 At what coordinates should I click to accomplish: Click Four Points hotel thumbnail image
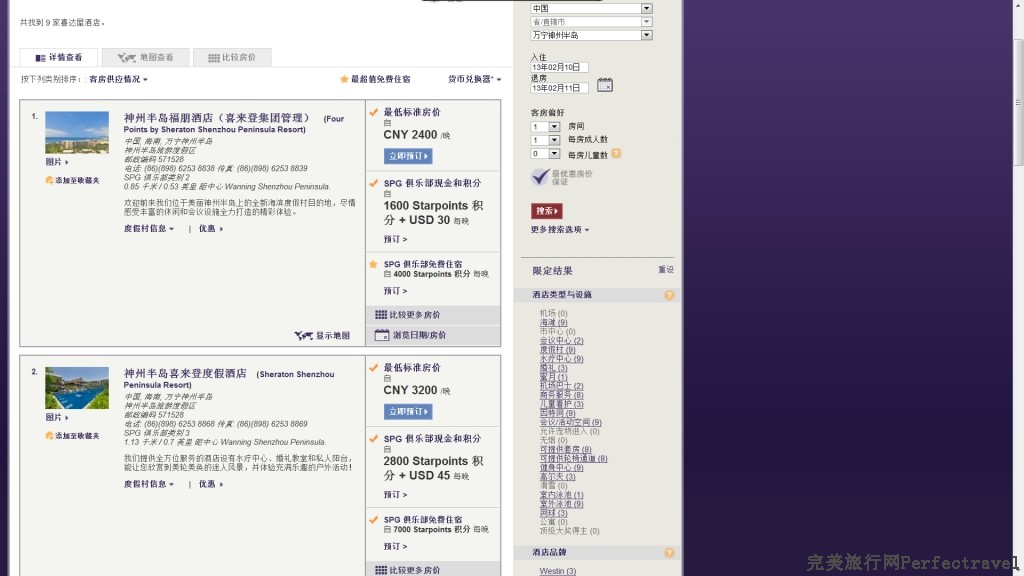(77, 133)
